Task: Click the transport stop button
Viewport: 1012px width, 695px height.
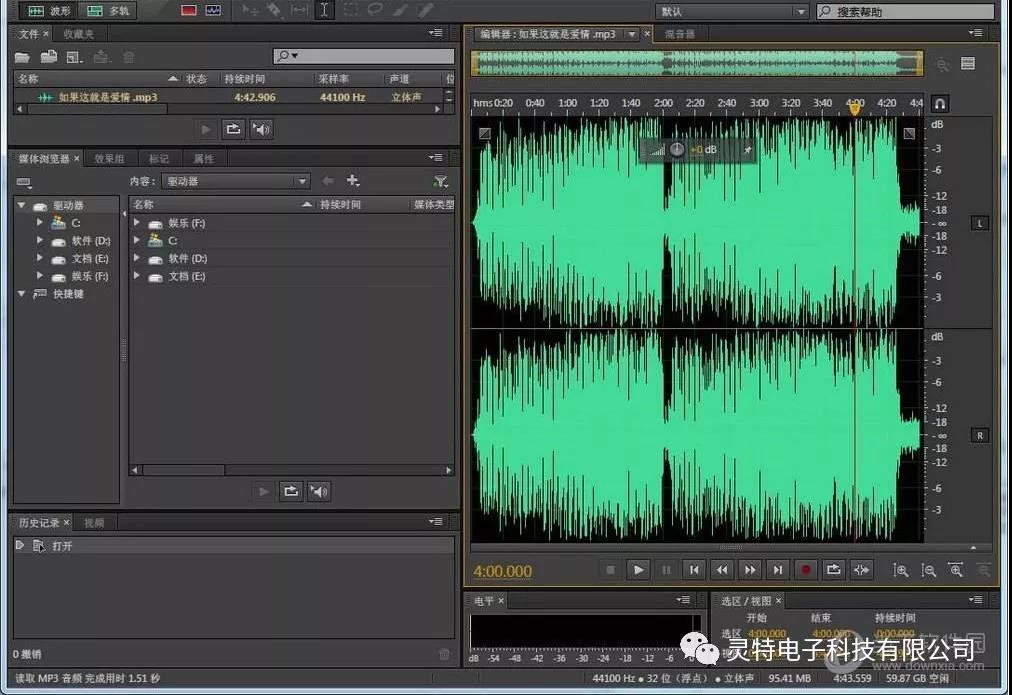Action: point(610,570)
